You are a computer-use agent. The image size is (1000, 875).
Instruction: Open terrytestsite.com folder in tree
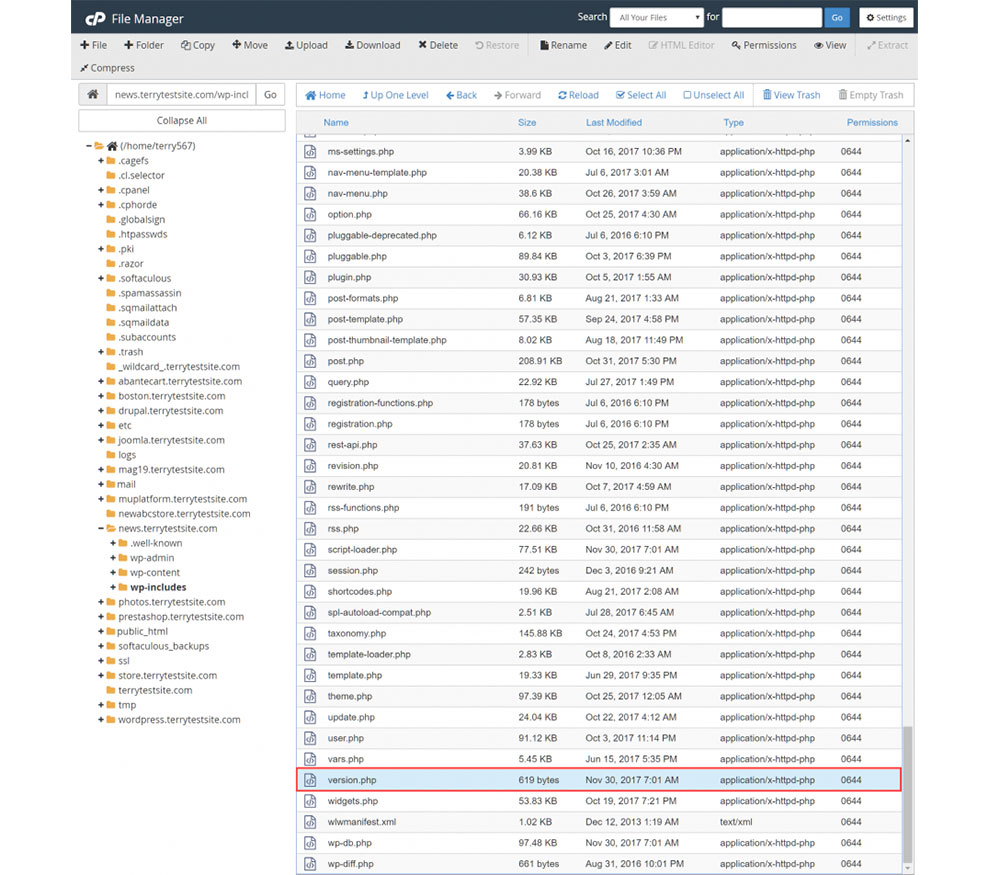click(x=155, y=690)
